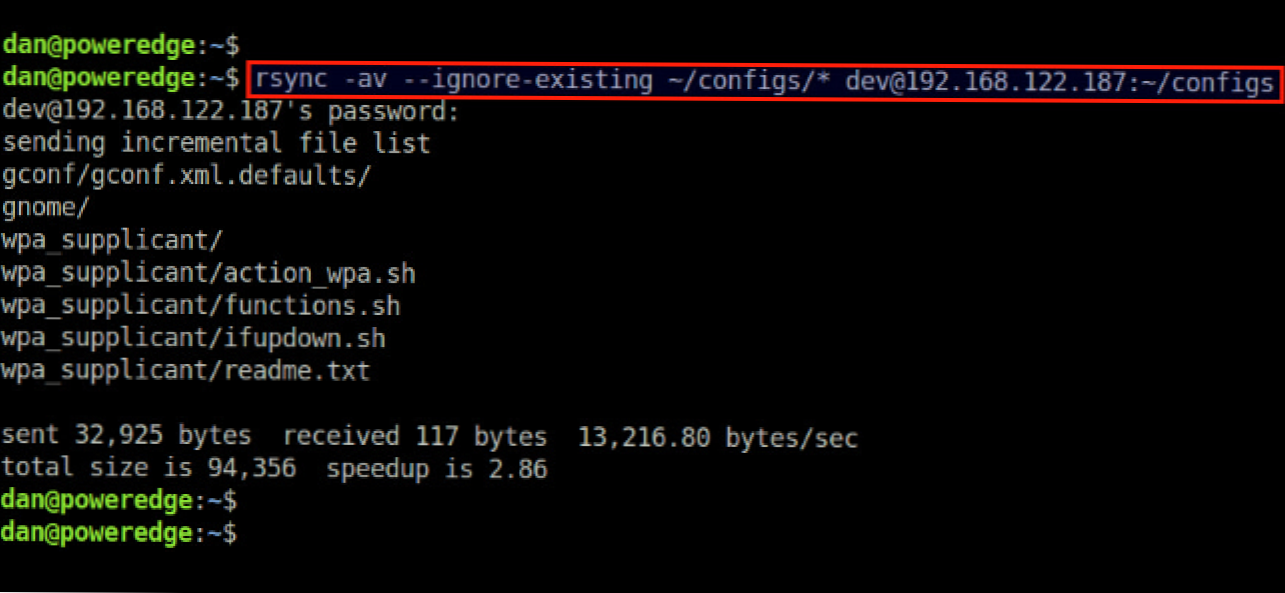Click the 'speedup is 2.86' text
This screenshot has height=593, width=1285.
pos(437,468)
